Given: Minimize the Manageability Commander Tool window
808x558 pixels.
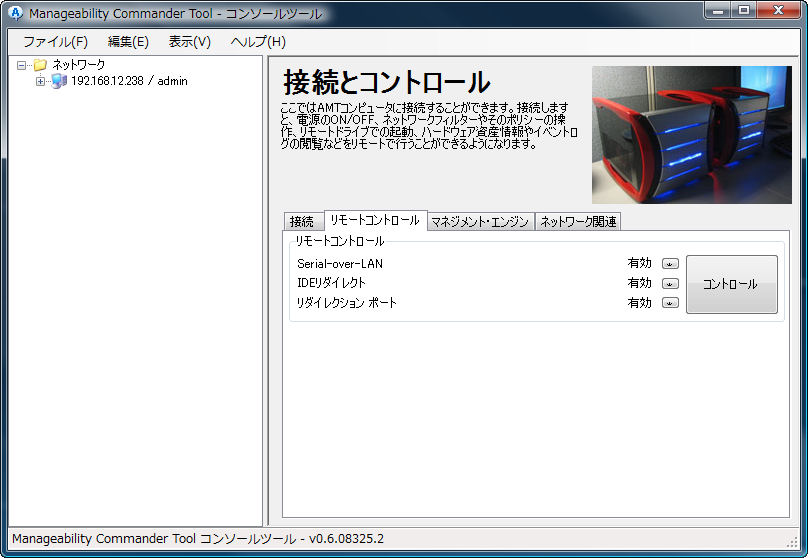Looking at the screenshot, I should click(718, 10).
